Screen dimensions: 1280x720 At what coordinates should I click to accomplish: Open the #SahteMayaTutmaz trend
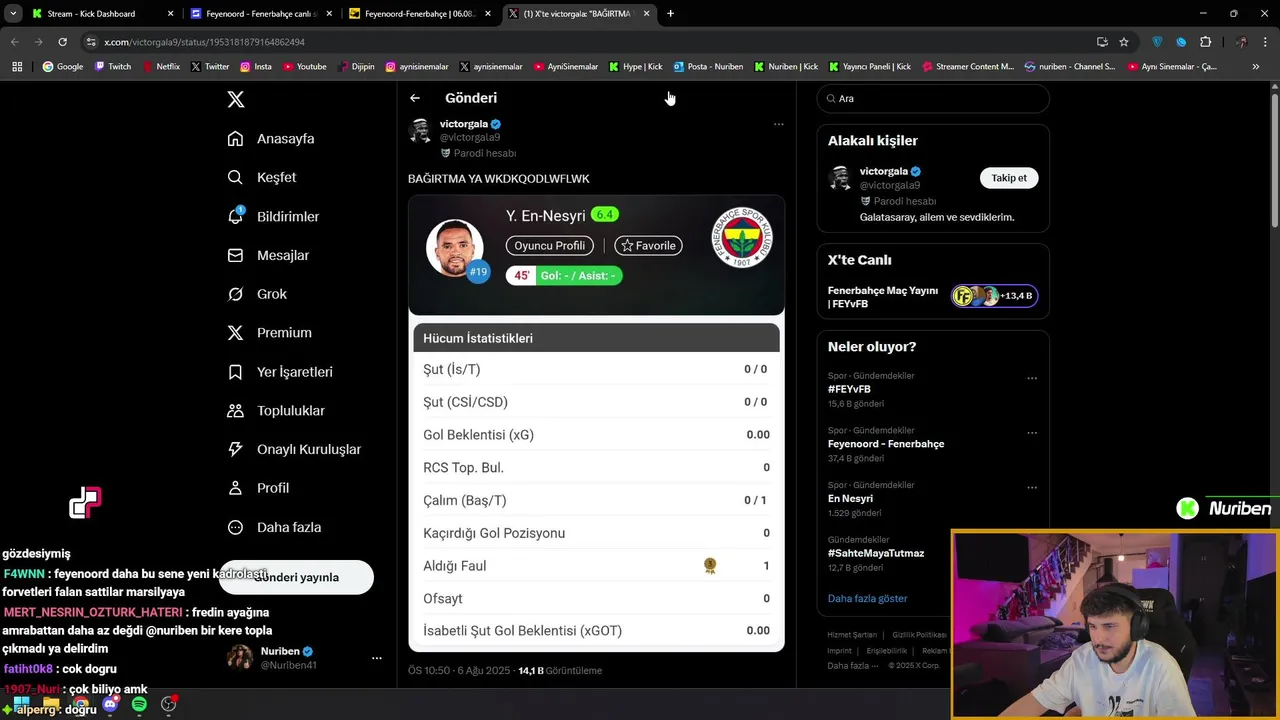[x=876, y=553]
